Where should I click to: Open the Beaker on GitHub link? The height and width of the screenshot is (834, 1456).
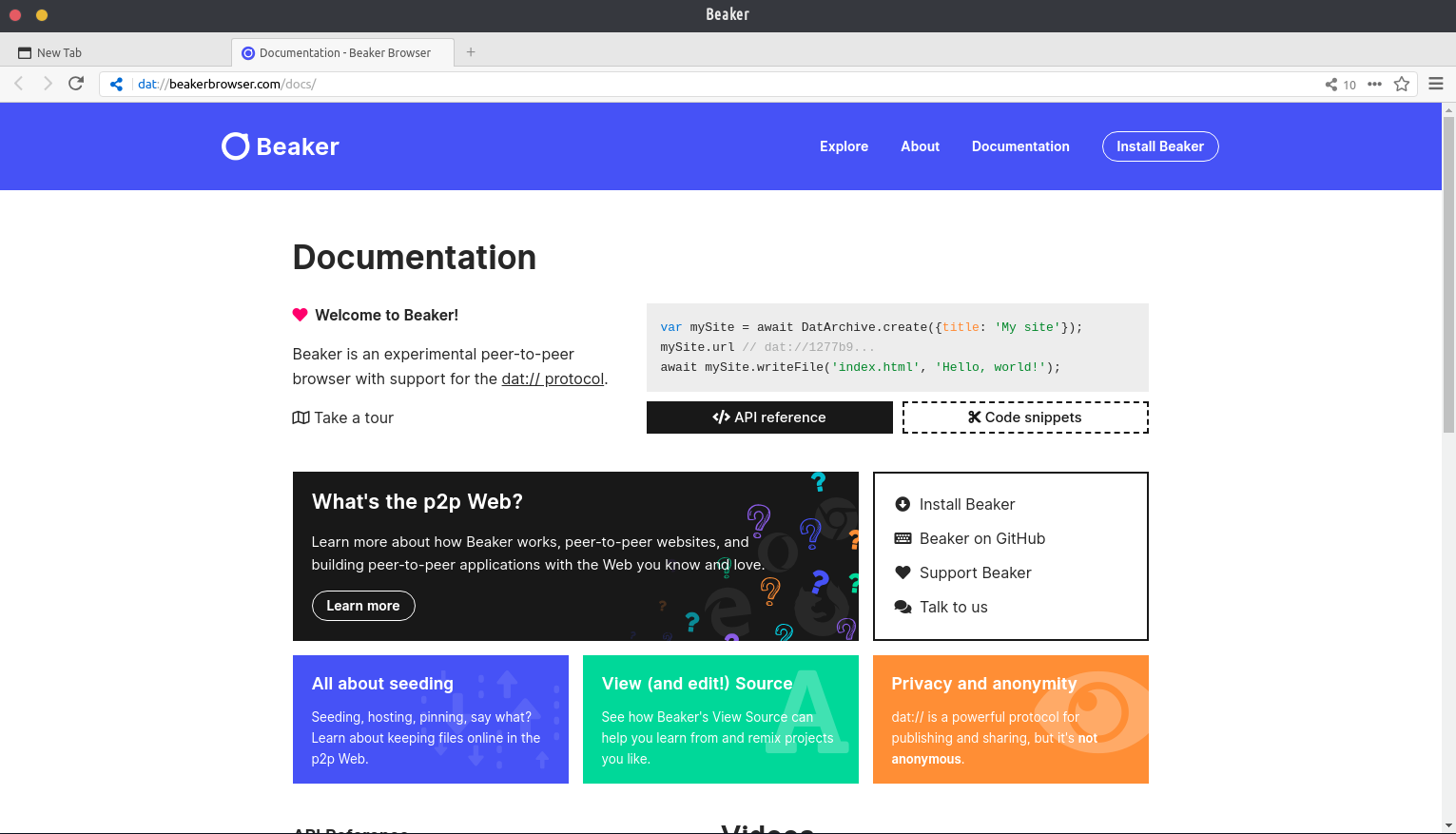coord(981,538)
